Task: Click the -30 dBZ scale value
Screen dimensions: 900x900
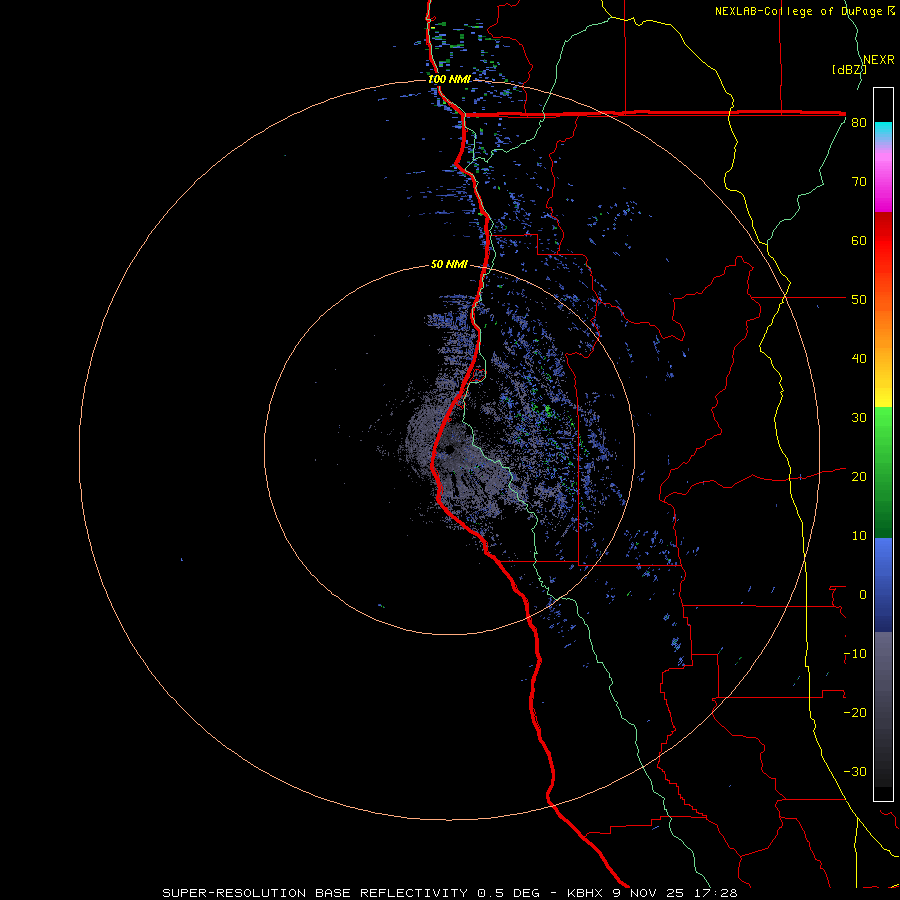Action: pyautogui.click(x=855, y=771)
